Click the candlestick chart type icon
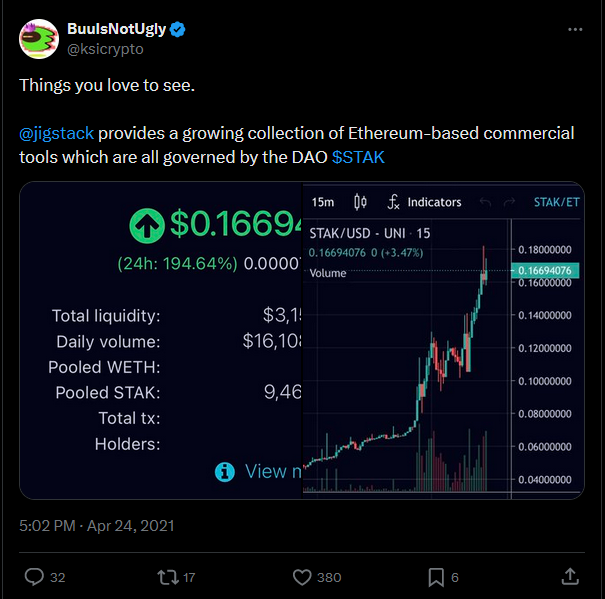This screenshot has width=605, height=599. [360, 202]
